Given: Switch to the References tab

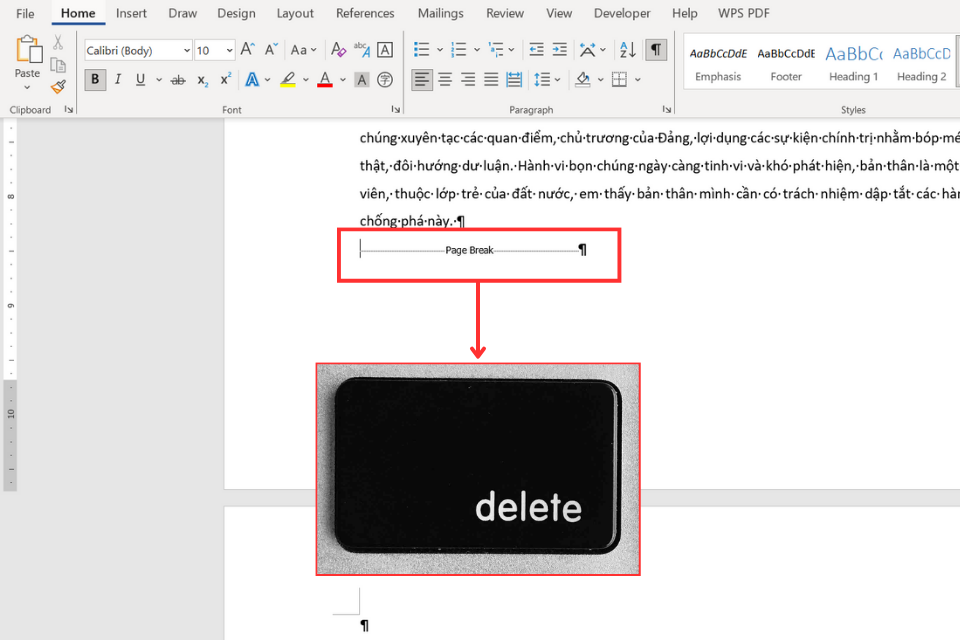Looking at the screenshot, I should [365, 13].
